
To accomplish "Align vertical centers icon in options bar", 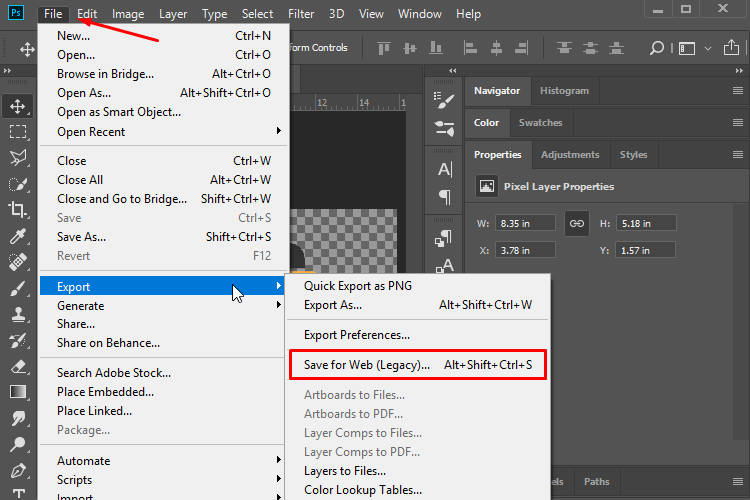I will [410, 48].
